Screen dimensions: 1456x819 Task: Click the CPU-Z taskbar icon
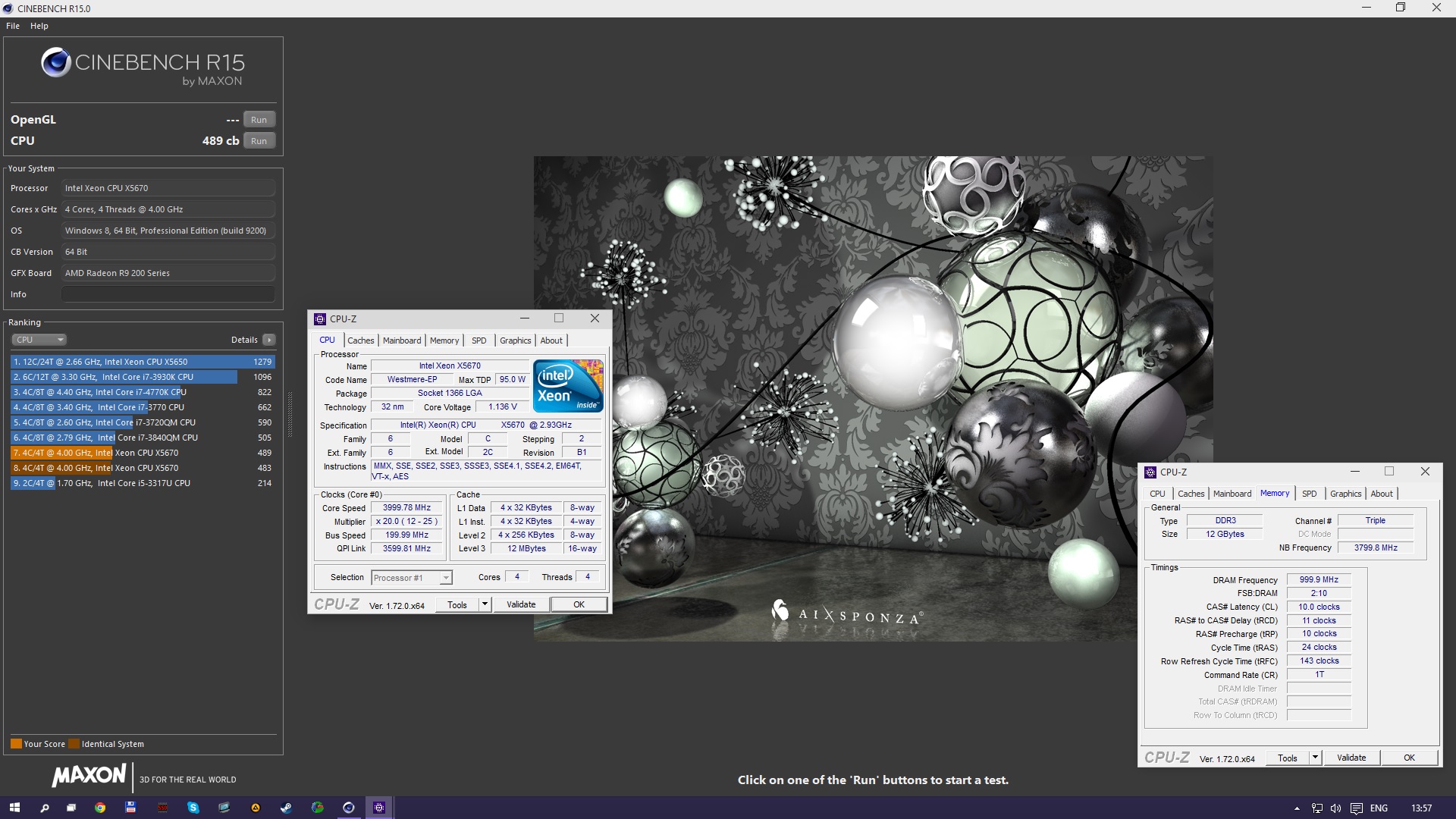click(x=379, y=808)
